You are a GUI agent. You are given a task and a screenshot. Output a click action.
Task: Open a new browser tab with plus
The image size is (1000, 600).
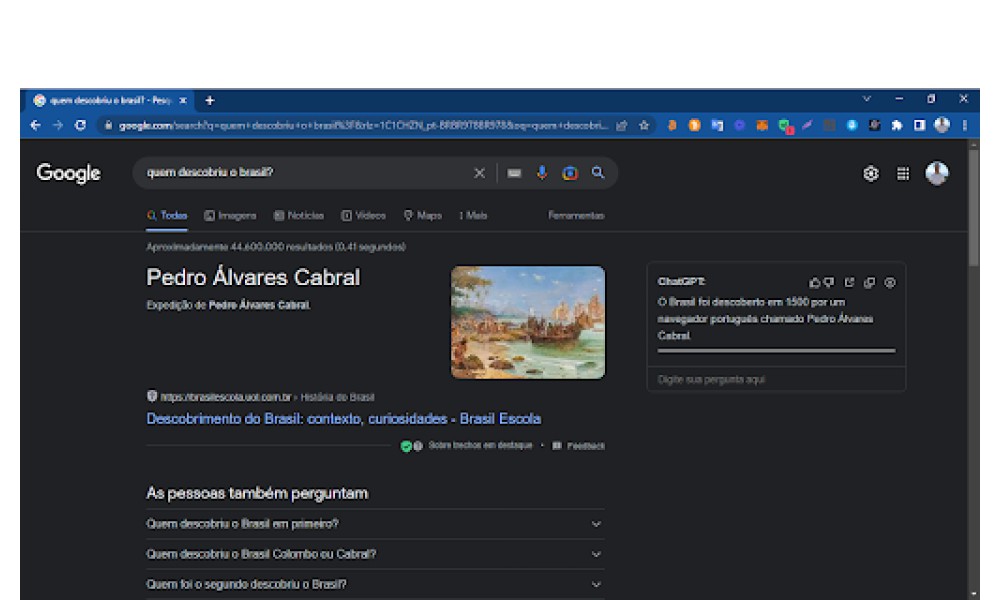pyautogui.click(x=210, y=101)
